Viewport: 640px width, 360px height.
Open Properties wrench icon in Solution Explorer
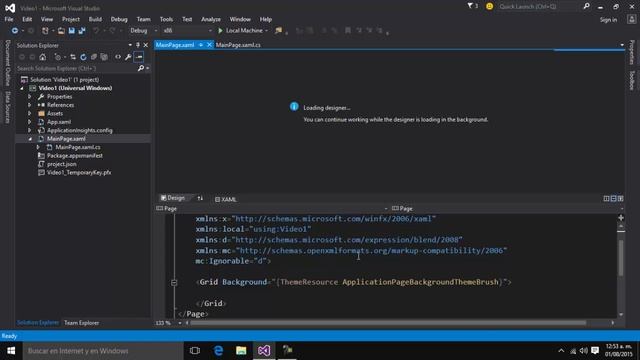128,57
